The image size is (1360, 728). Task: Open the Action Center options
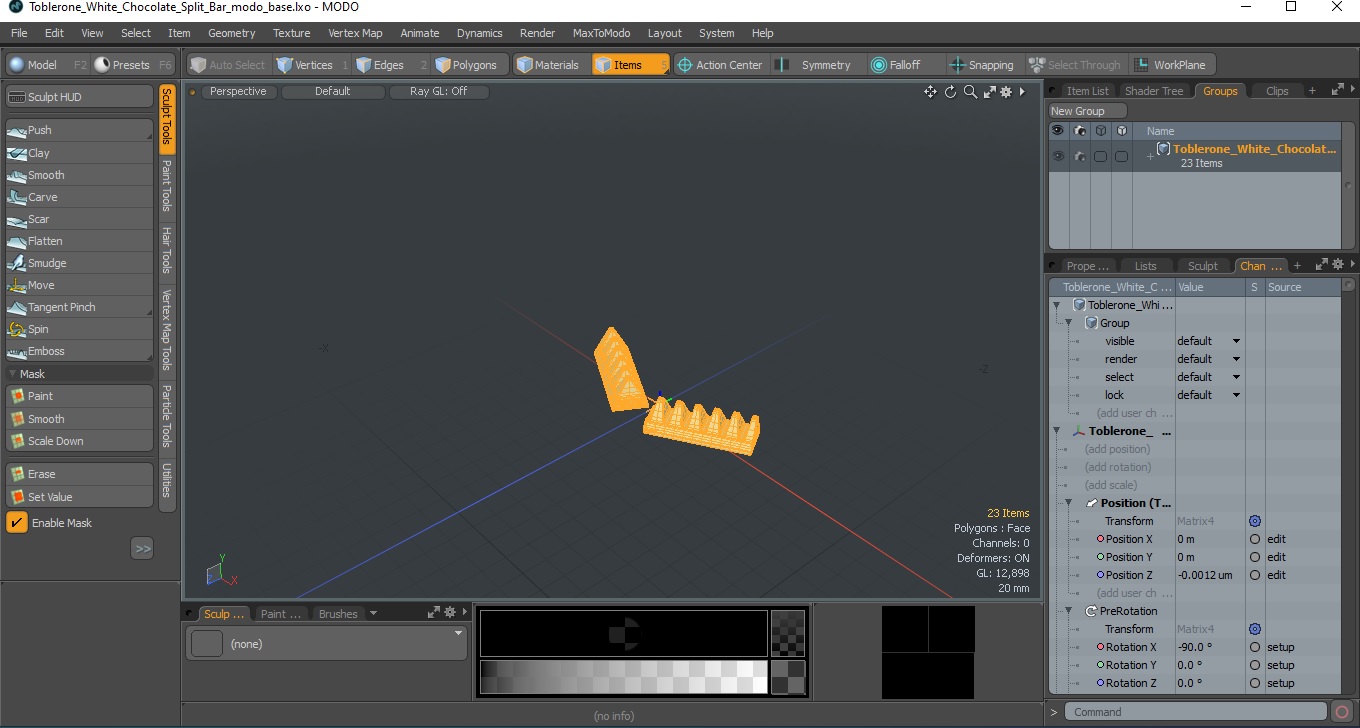point(721,65)
